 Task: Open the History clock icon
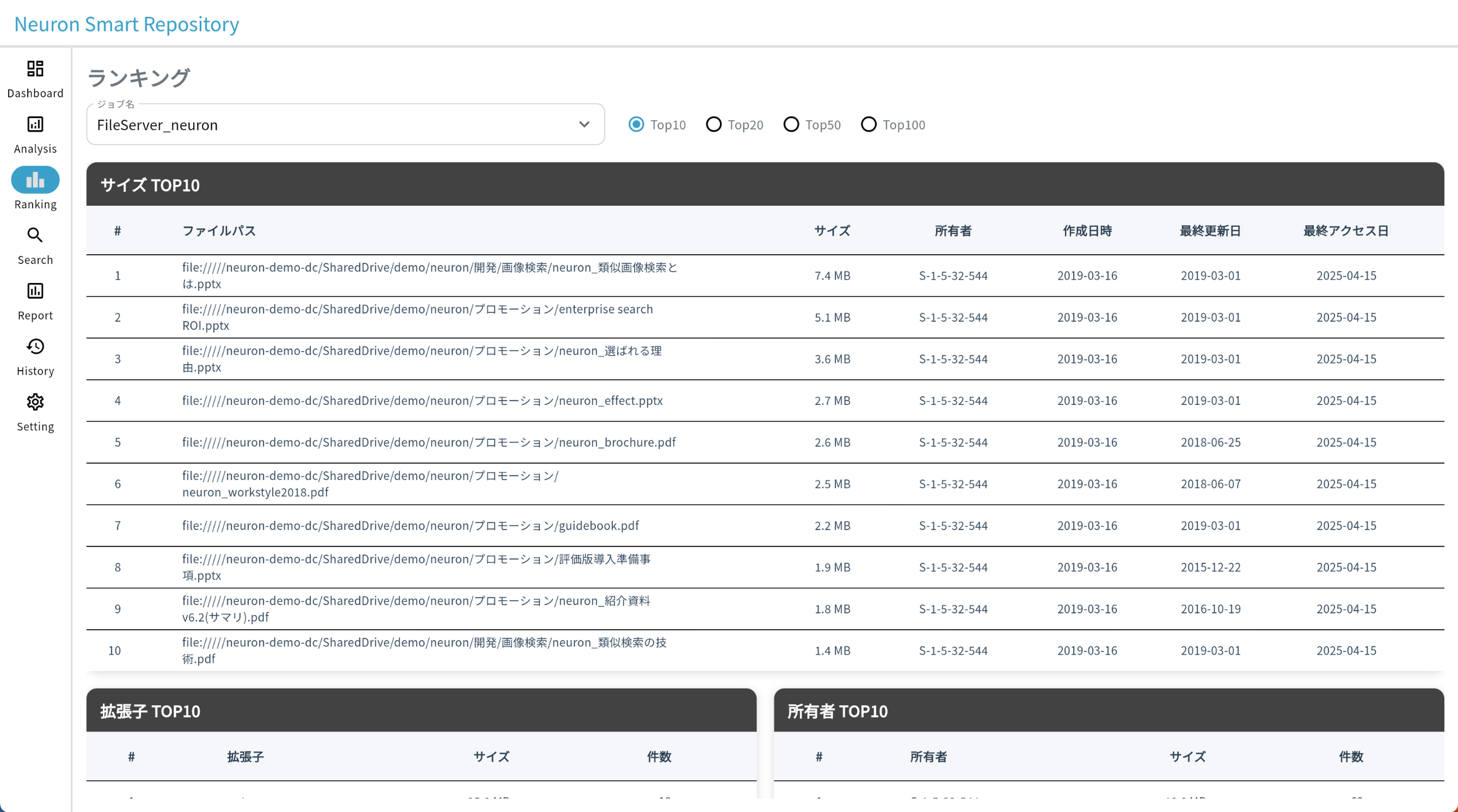(35, 346)
